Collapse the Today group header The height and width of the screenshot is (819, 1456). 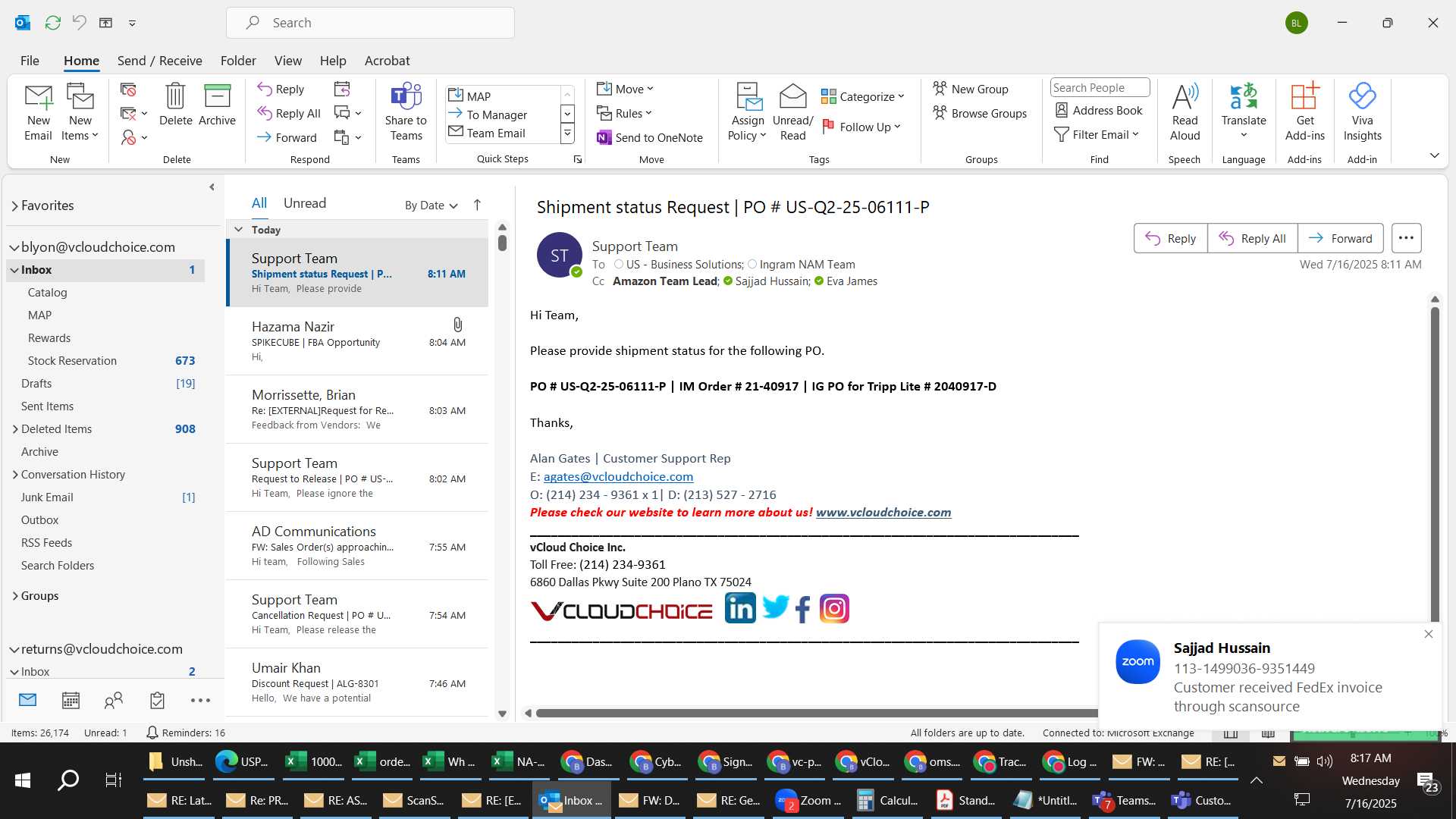[x=238, y=229]
